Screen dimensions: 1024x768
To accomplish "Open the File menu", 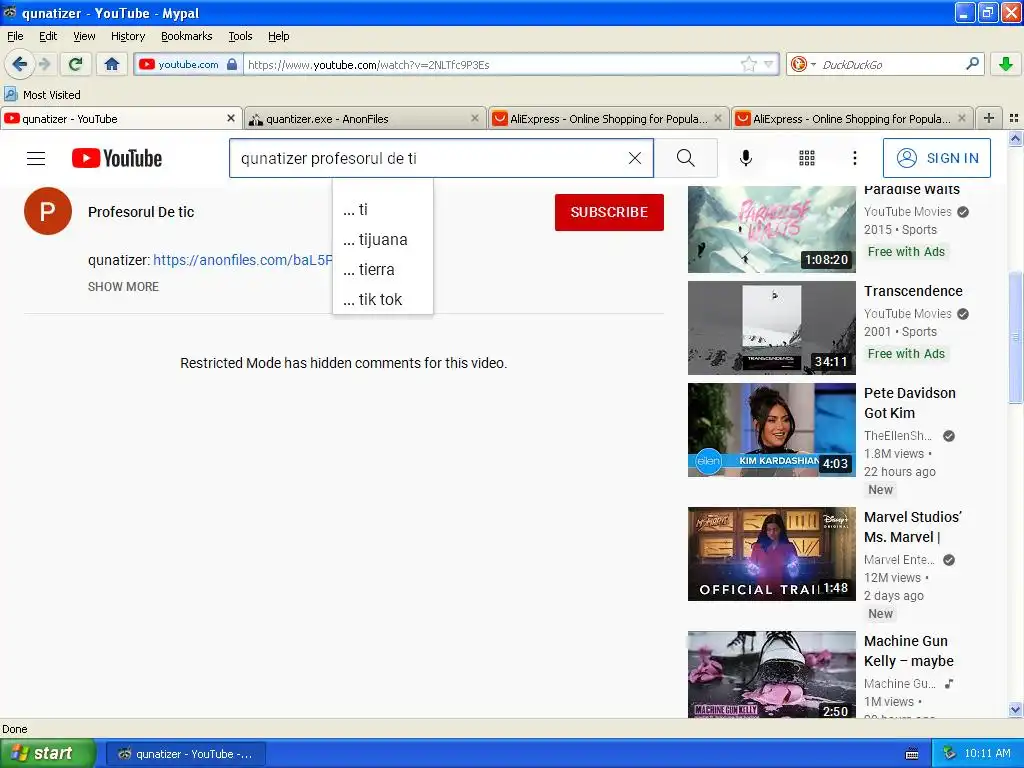I will pos(15,36).
